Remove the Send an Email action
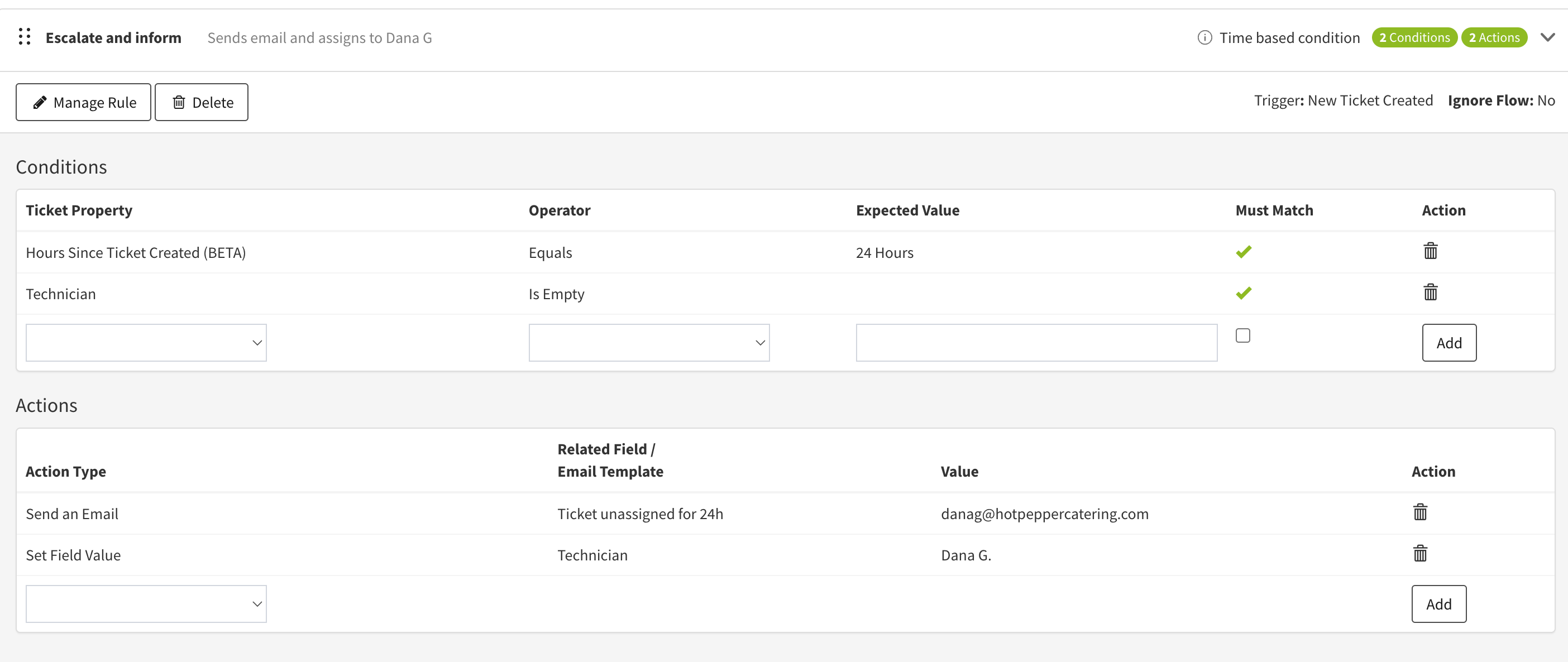 pos(1420,512)
